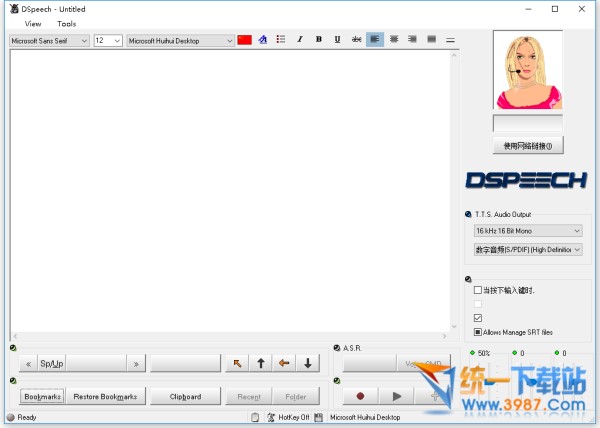Image resolution: width=600 pixels, height=428 pixels.
Task: Click the diagonal up-left arrow button
Action: pyautogui.click(x=237, y=363)
